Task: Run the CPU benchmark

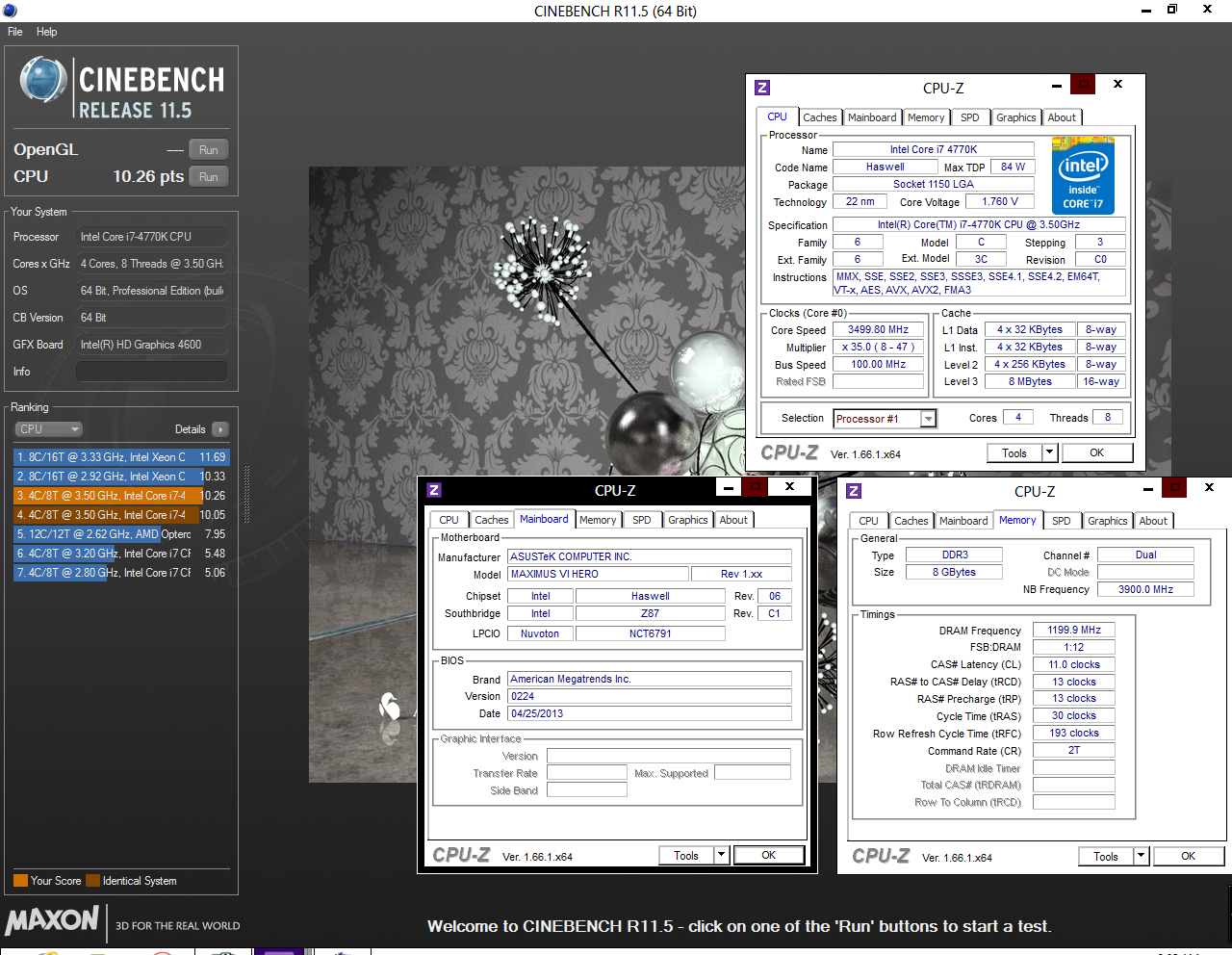Action: pos(209,177)
